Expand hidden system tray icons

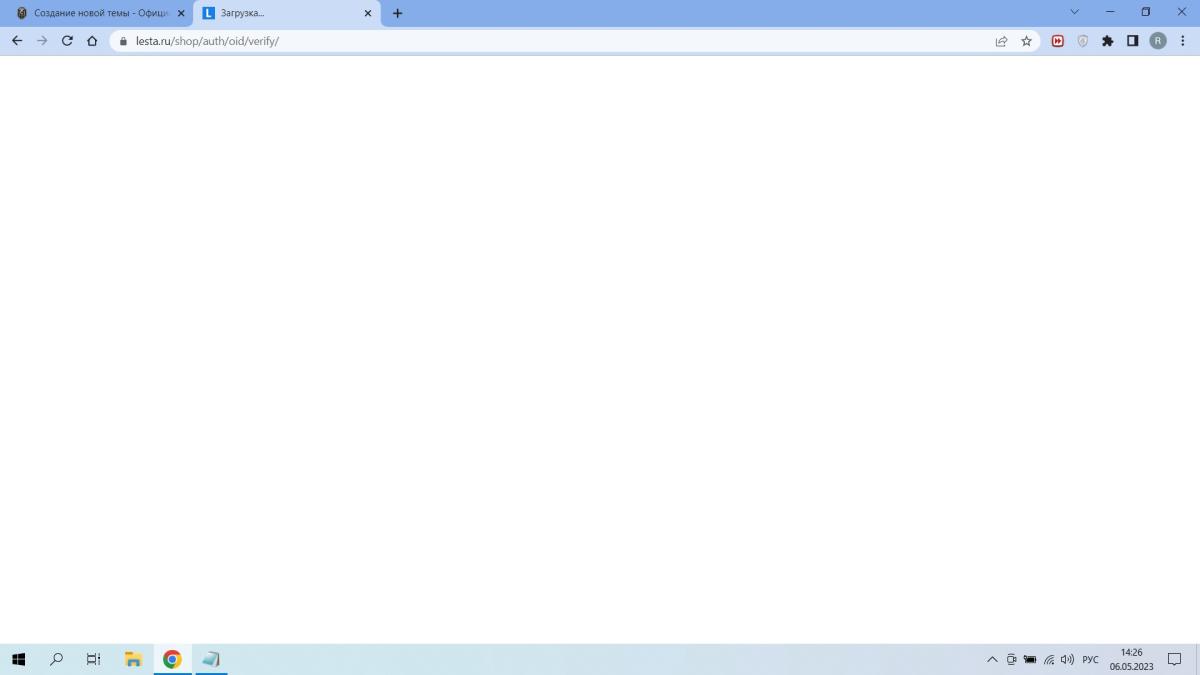pos(992,660)
